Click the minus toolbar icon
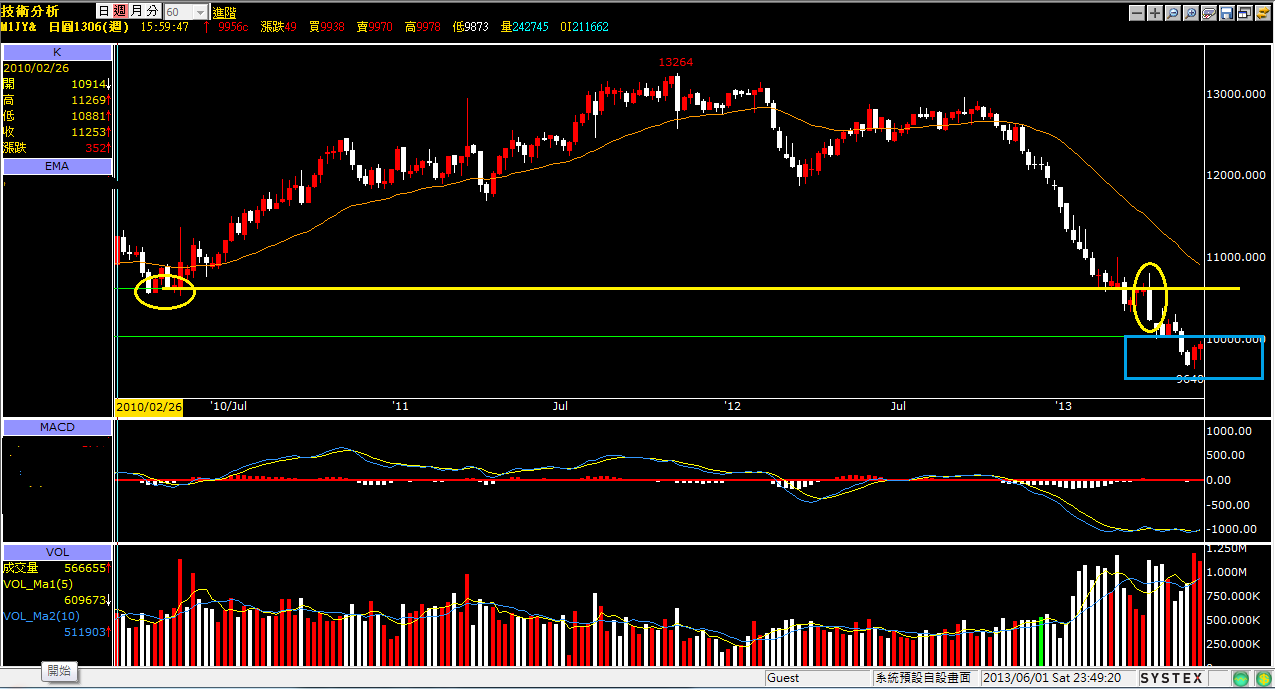 (x=1137, y=13)
